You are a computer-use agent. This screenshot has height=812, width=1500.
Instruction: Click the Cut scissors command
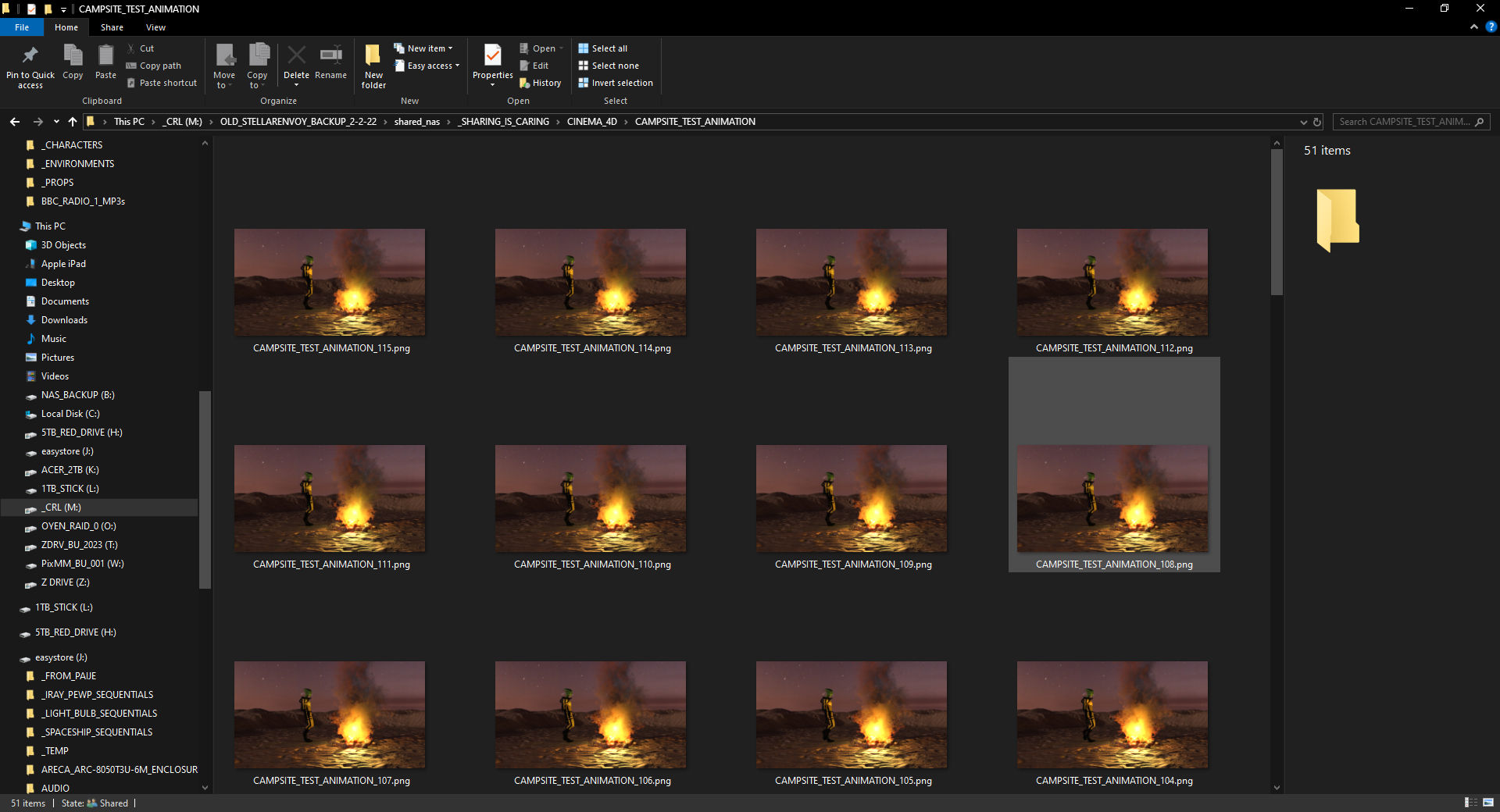click(x=141, y=48)
